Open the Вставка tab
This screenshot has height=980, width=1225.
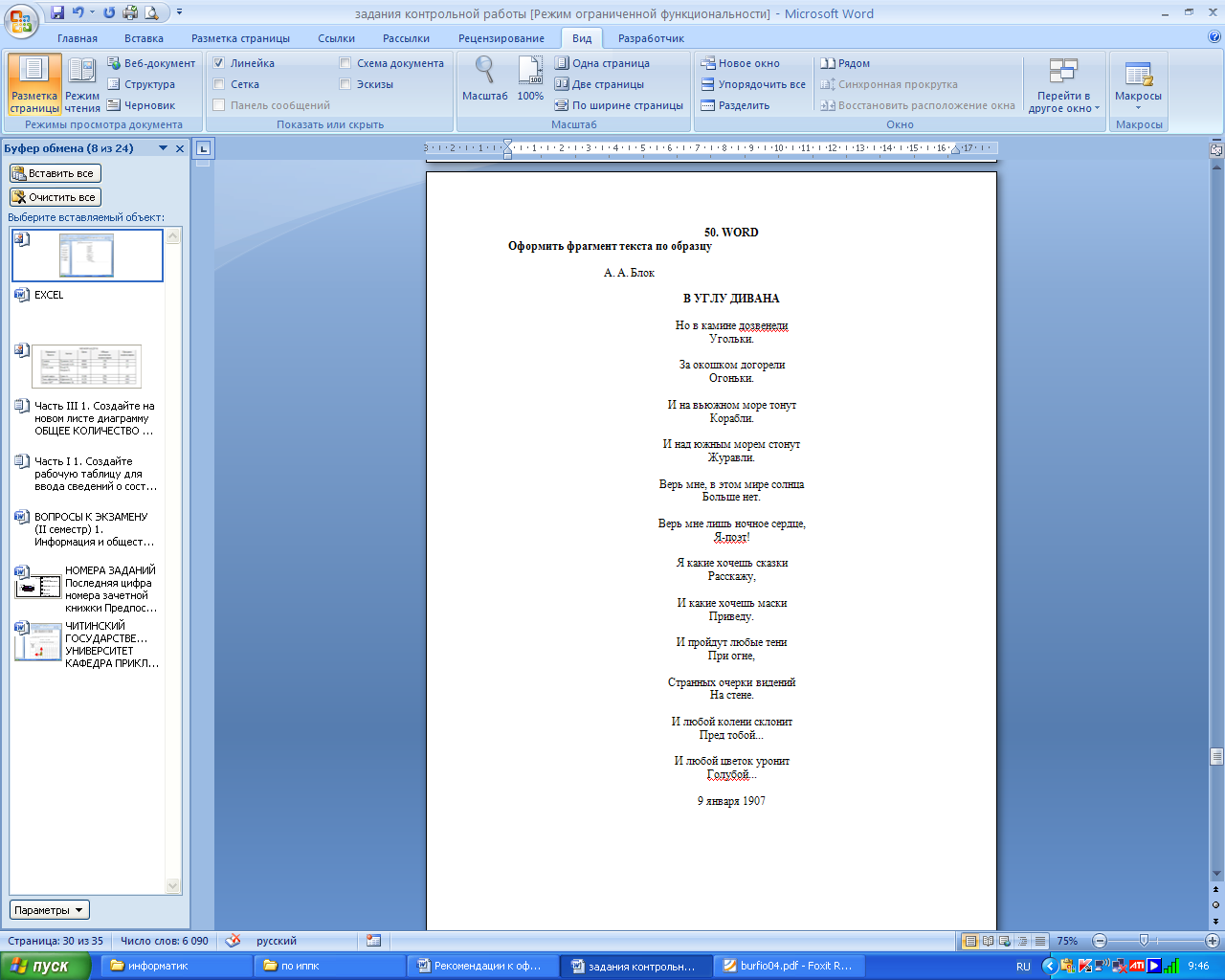tap(144, 38)
